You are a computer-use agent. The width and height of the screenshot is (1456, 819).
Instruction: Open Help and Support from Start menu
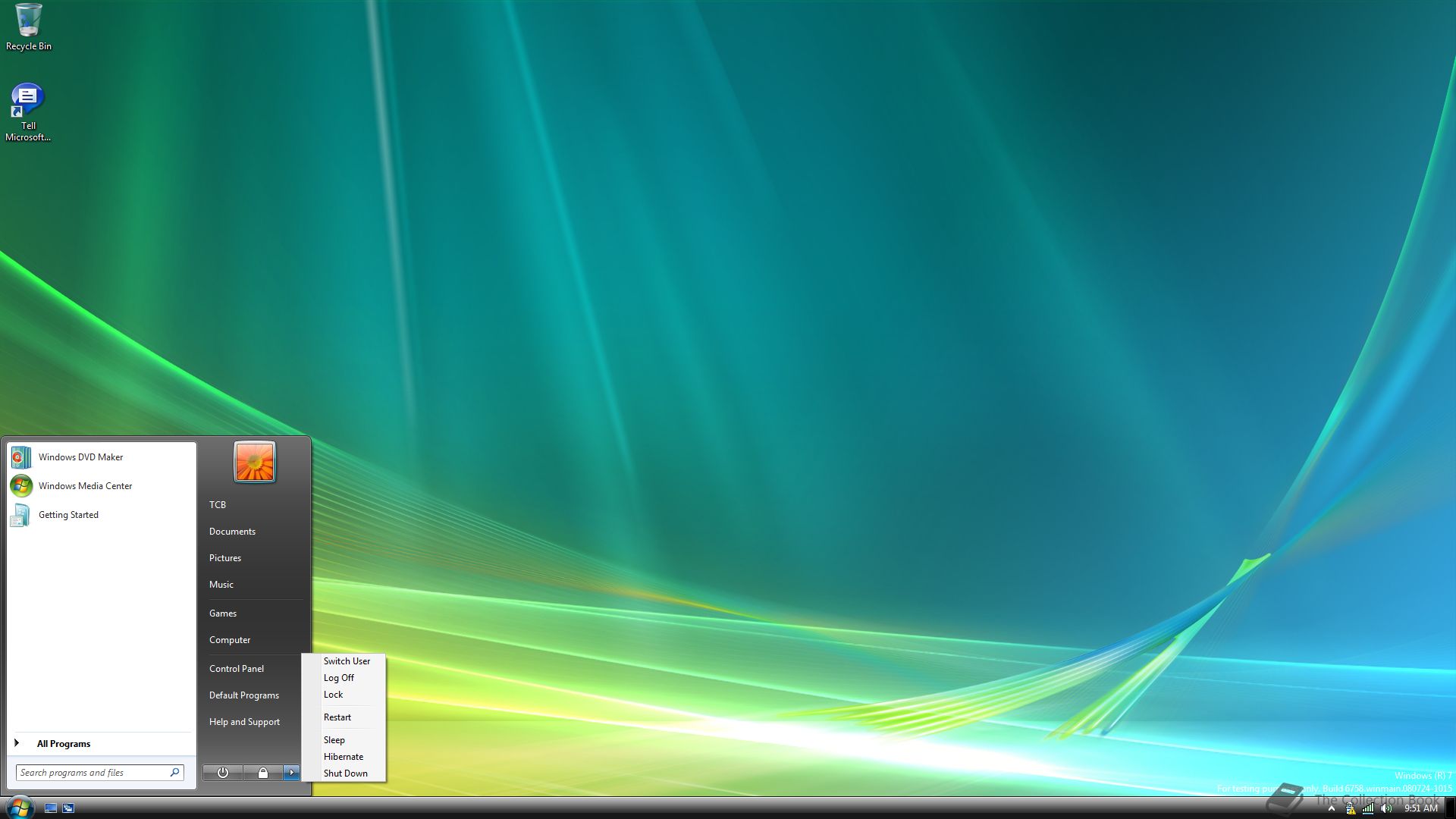click(244, 722)
